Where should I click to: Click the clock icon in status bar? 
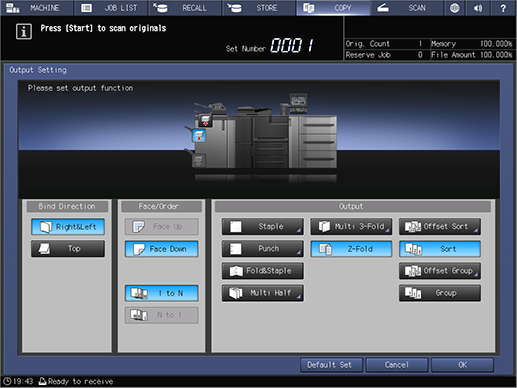click(x=7, y=381)
